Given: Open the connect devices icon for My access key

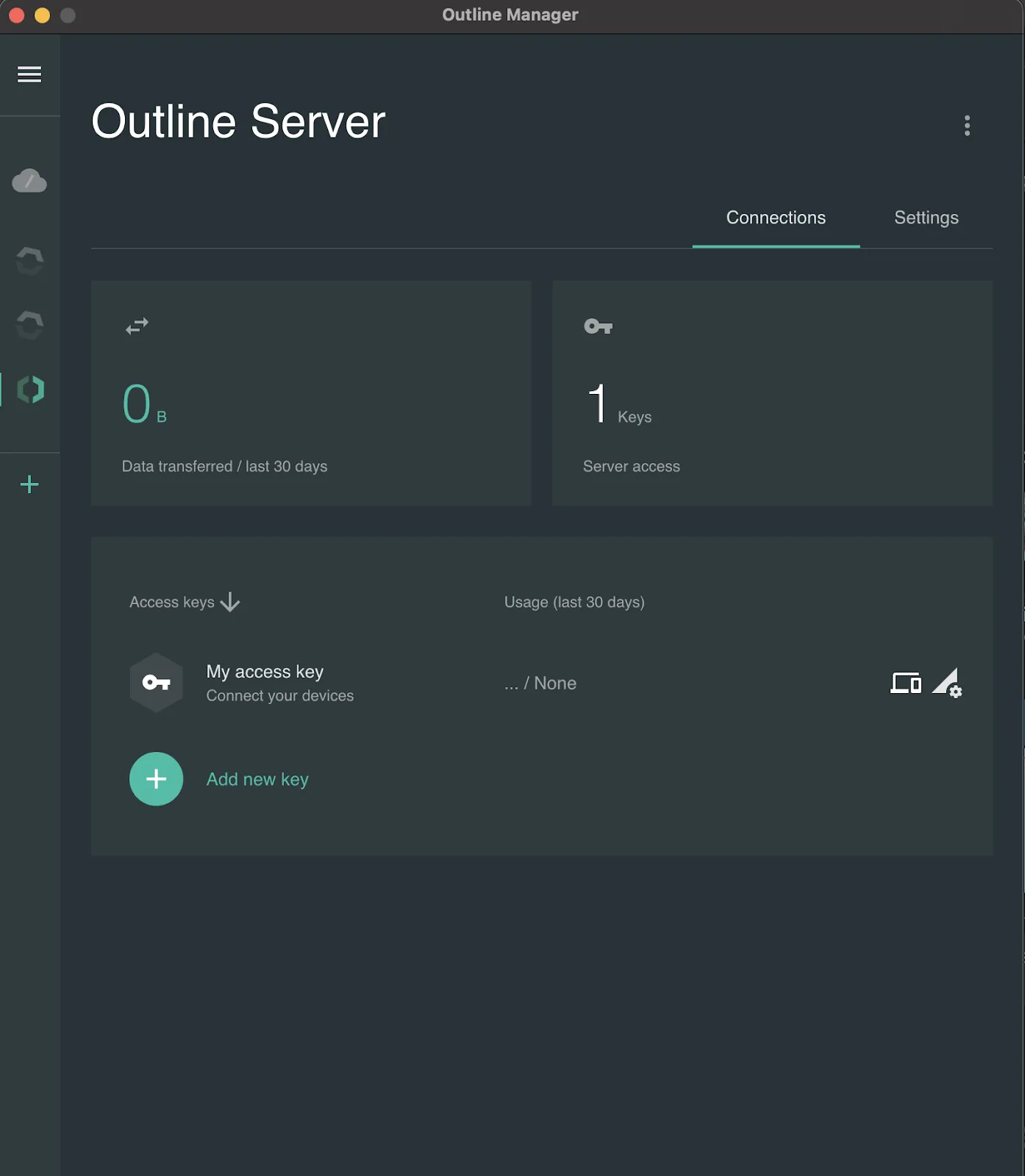Looking at the screenshot, I should click(906, 683).
